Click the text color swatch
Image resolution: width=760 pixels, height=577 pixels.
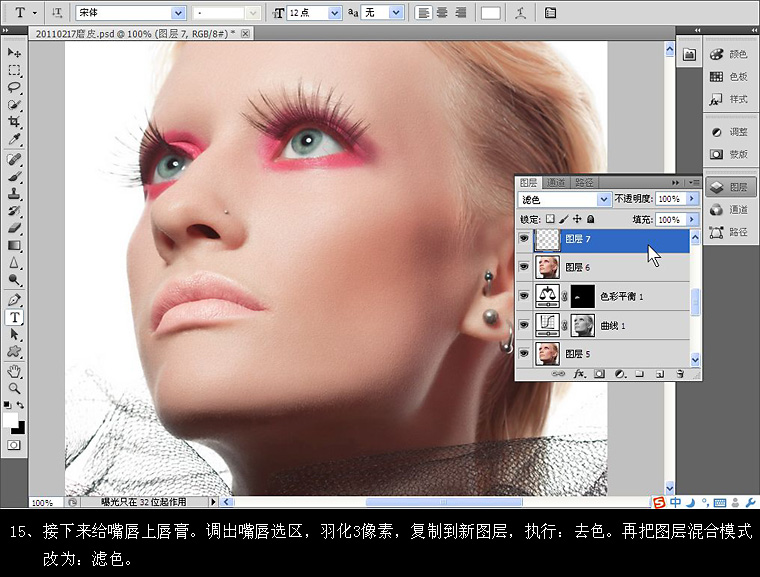point(491,13)
